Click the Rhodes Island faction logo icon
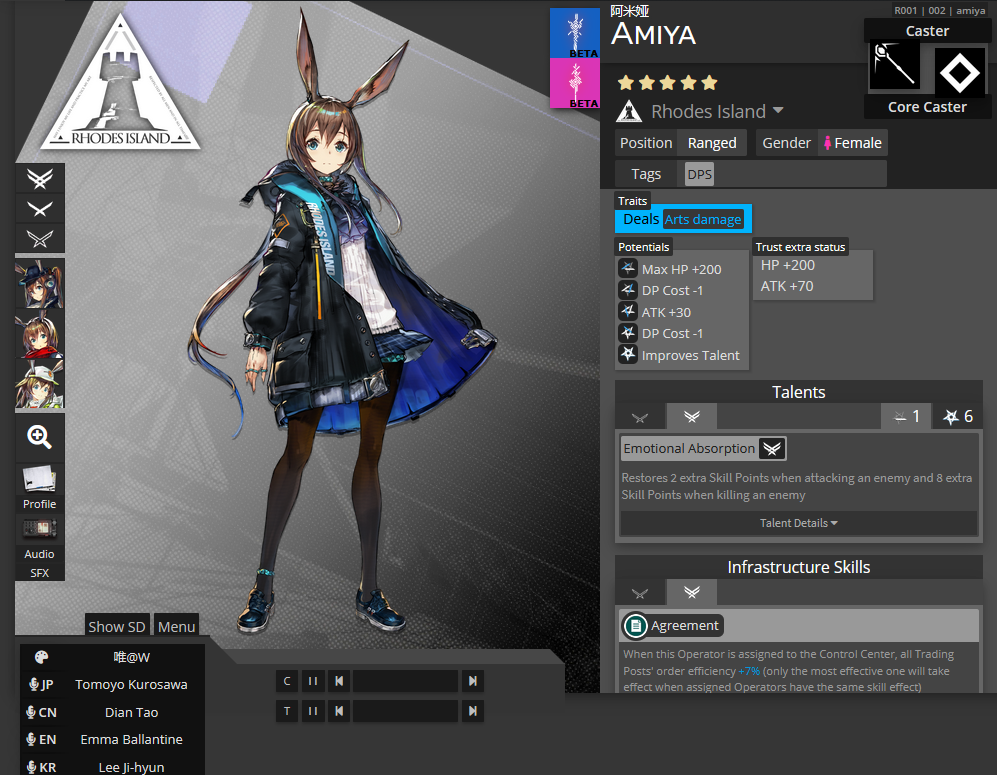Screen dimensions: 997x775 (x=629, y=111)
